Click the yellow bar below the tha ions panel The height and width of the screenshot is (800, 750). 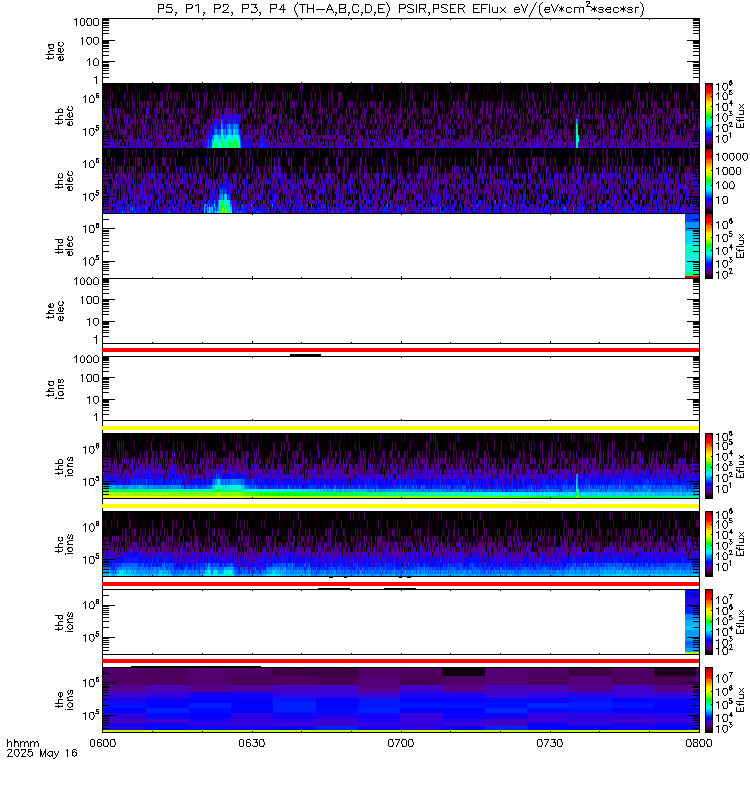[401, 428]
